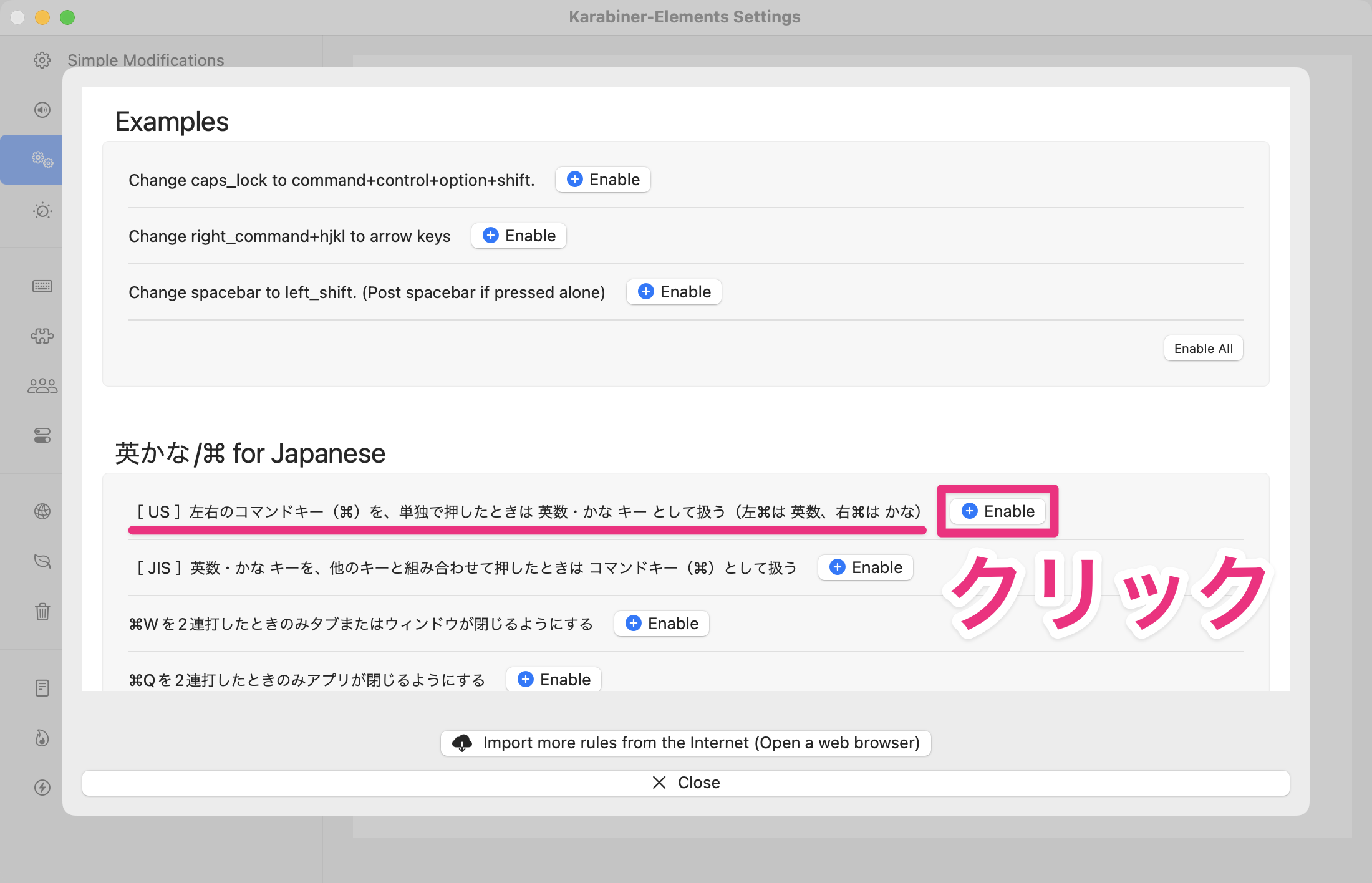Open Complex Modifications double-gear icon
Viewport: 1372px width, 883px height.
tap(42, 159)
